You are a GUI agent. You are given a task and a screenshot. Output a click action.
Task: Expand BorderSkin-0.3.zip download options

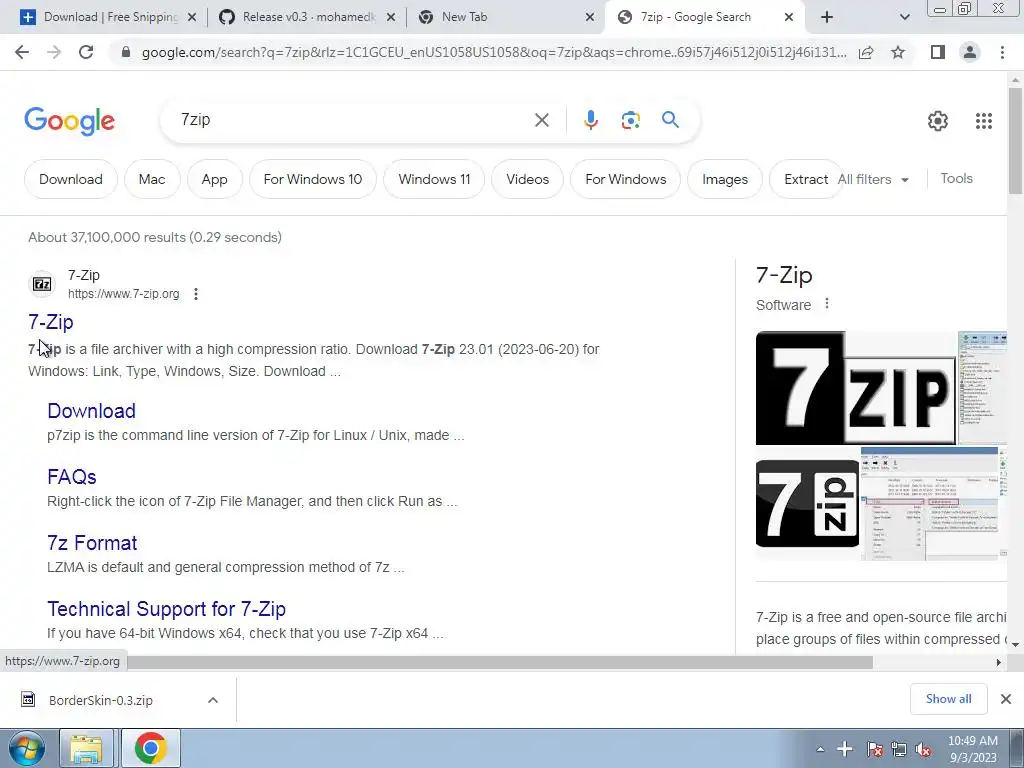pos(213,700)
